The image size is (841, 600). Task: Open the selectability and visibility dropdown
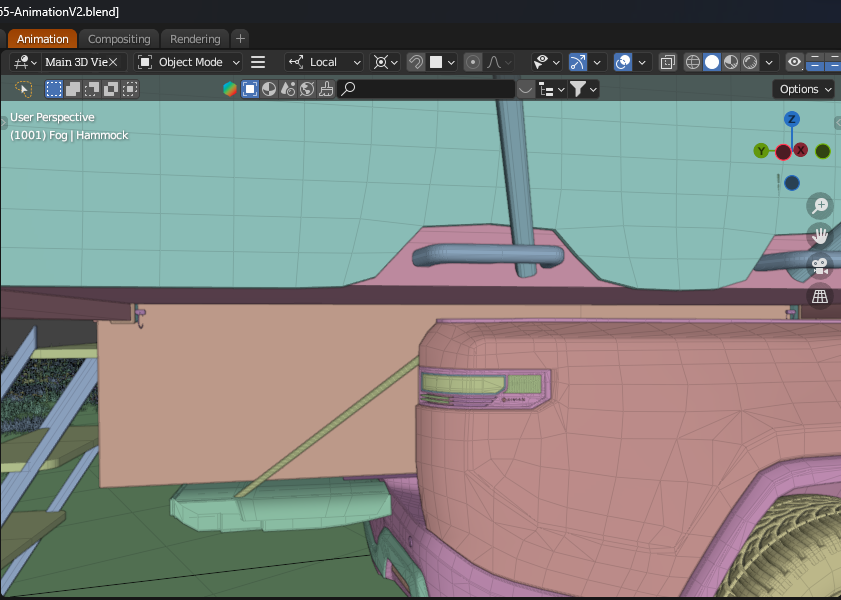[x=547, y=62]
